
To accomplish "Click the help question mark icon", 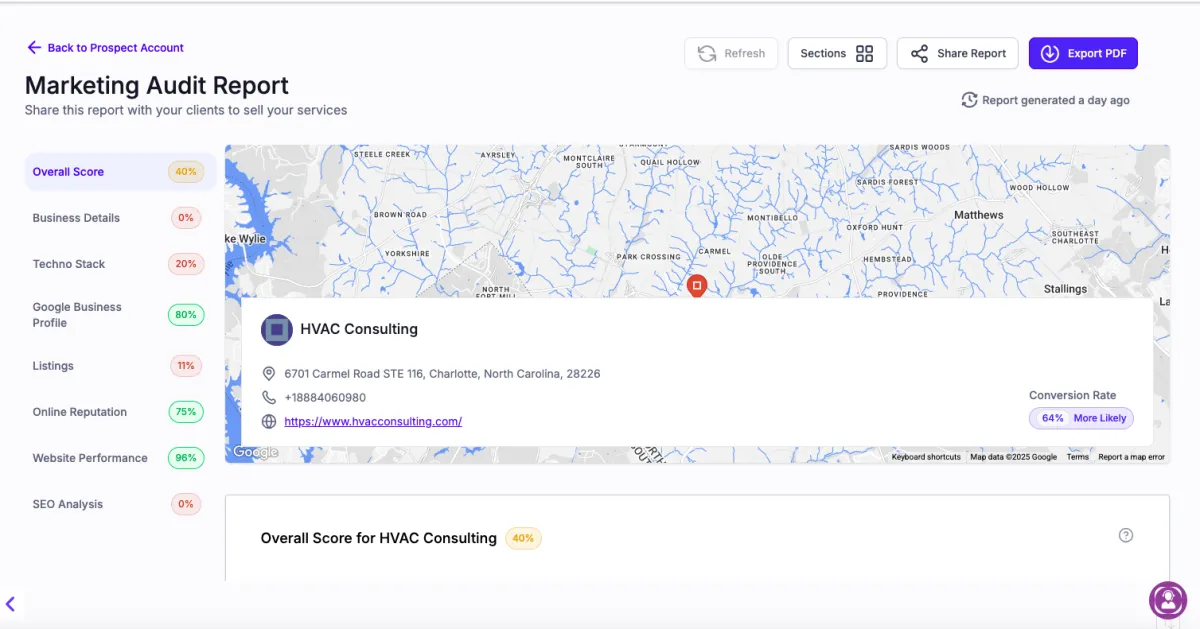I will (1126, 535).
